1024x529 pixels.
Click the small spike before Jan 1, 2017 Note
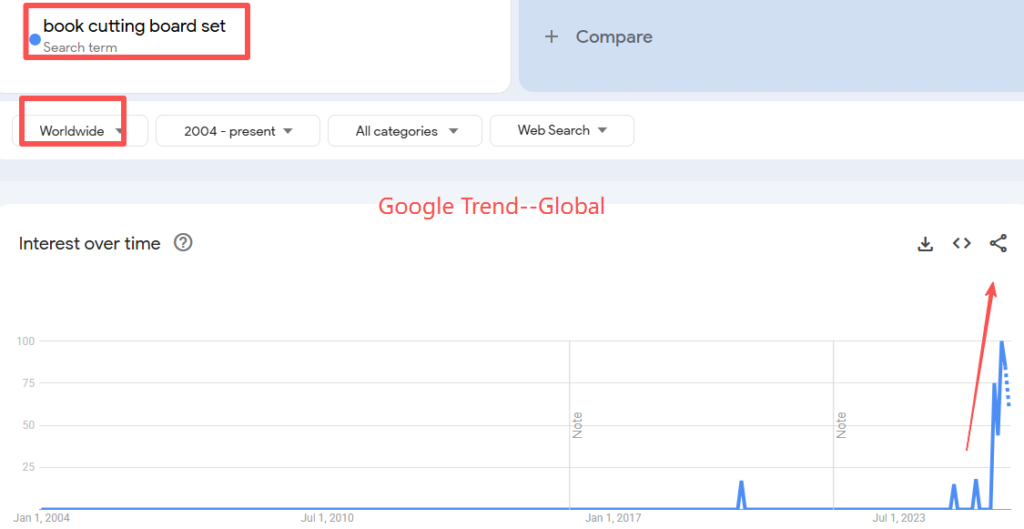(741, 483)
